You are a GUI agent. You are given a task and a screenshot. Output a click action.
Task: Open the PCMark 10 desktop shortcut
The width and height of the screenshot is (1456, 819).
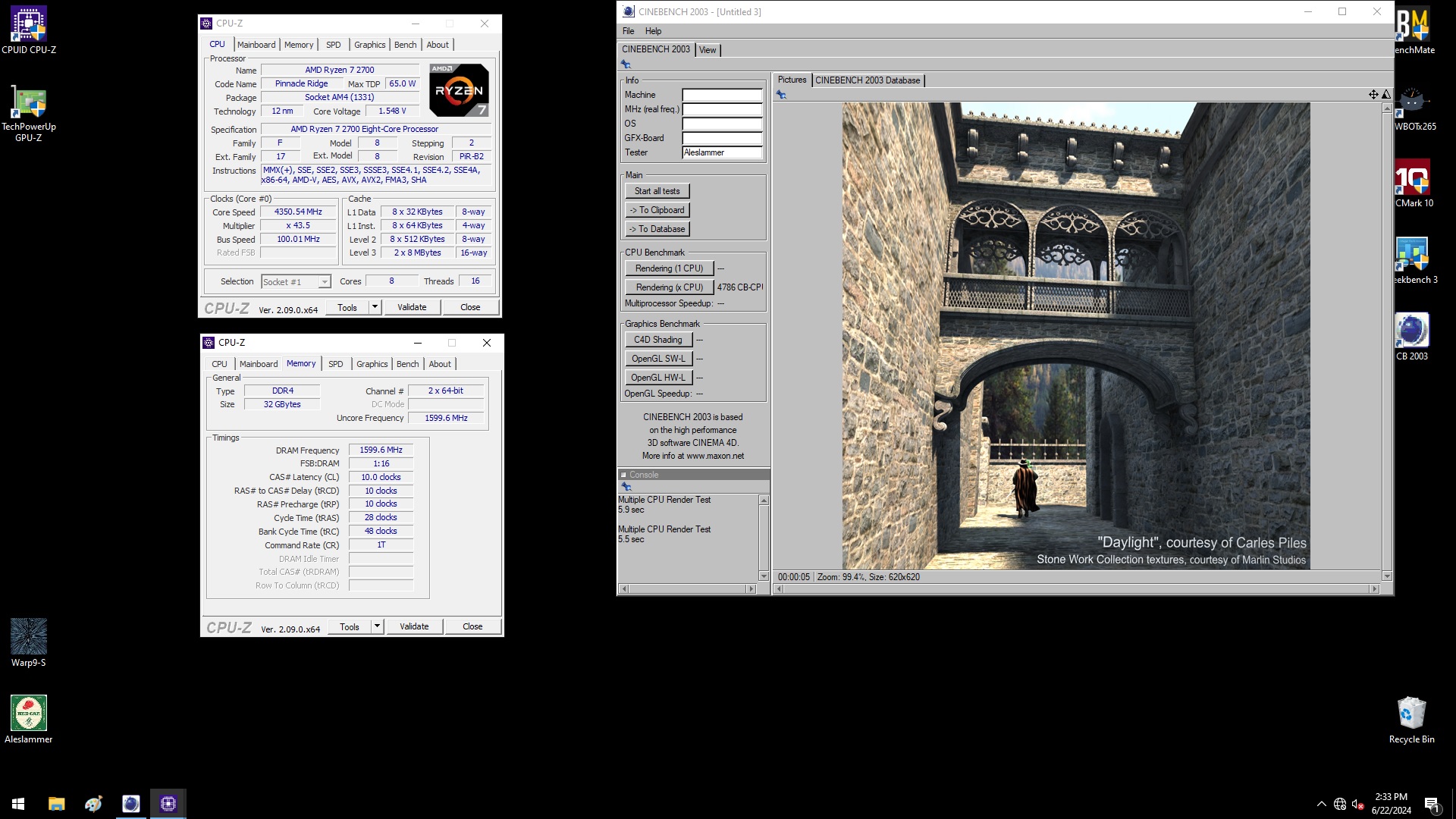[1414, 184]
